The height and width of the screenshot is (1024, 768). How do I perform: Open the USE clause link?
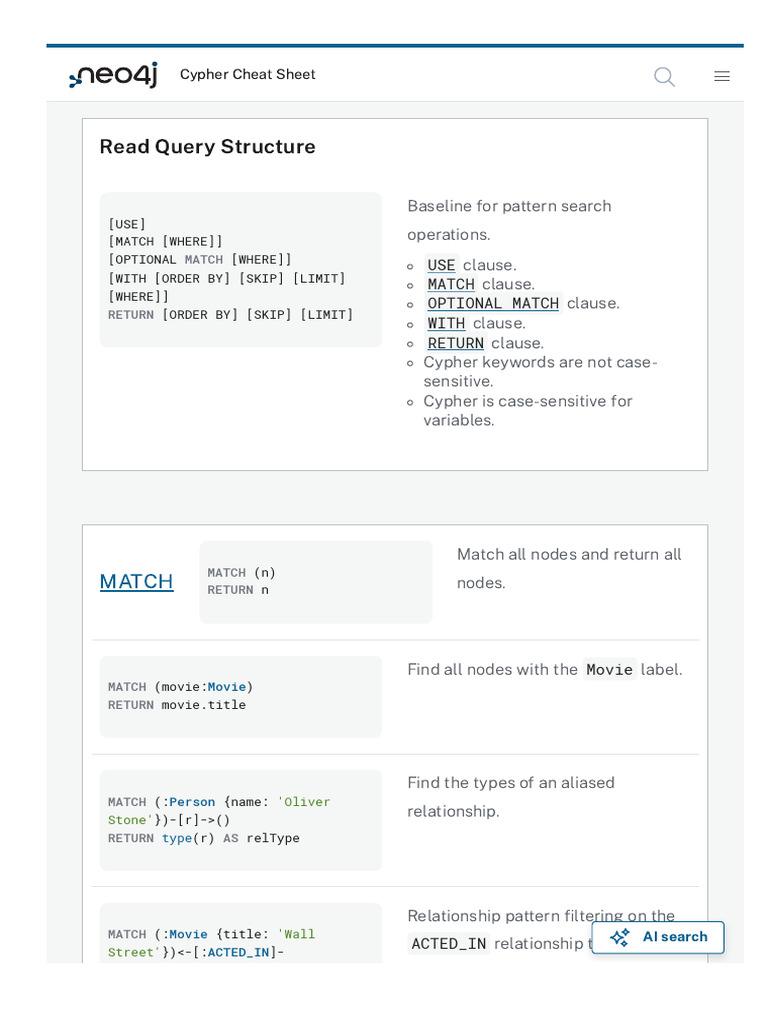441,265
